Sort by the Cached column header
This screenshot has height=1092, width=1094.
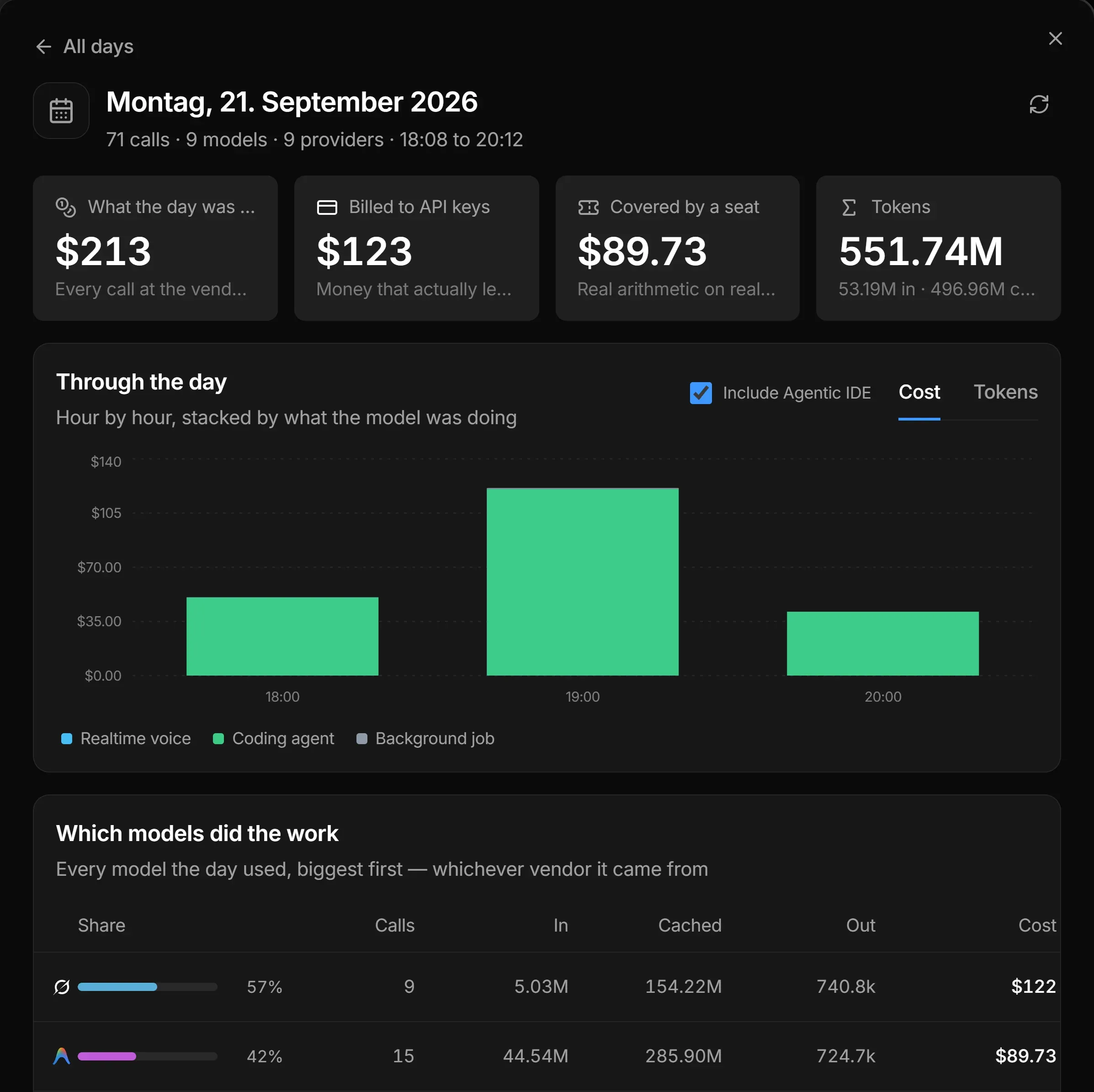690,926
